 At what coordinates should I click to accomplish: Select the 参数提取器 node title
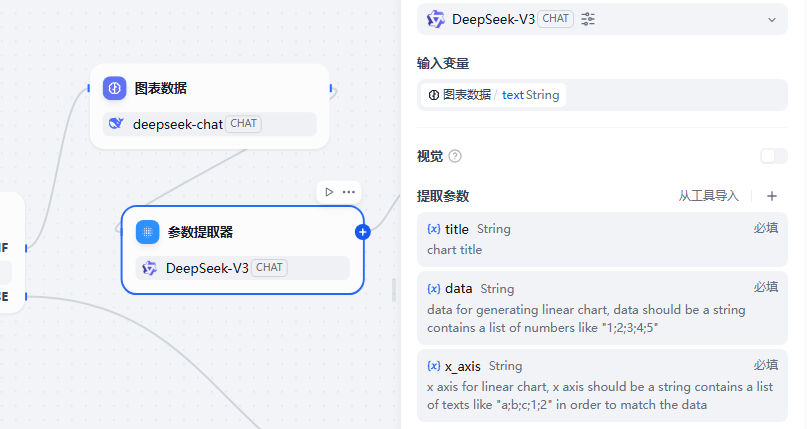coord(200,232)
